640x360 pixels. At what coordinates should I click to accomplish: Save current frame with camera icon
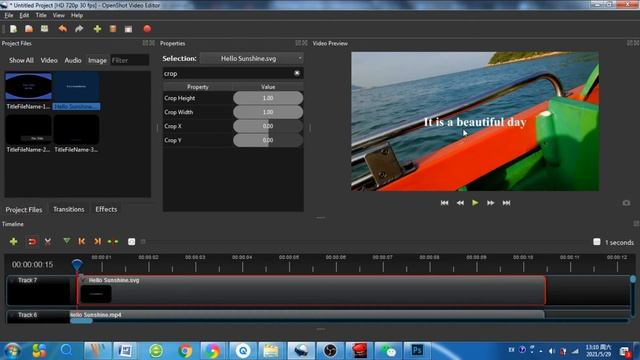point(626,203)
